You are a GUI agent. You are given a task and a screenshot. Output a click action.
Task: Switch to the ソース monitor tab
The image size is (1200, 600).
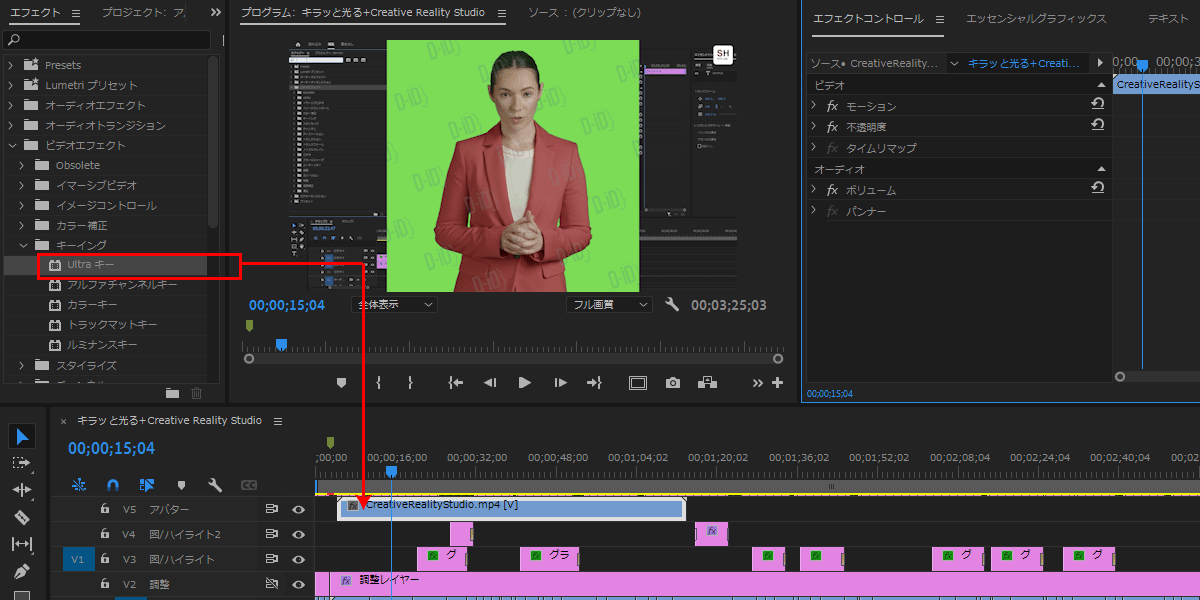click(584, 13)
